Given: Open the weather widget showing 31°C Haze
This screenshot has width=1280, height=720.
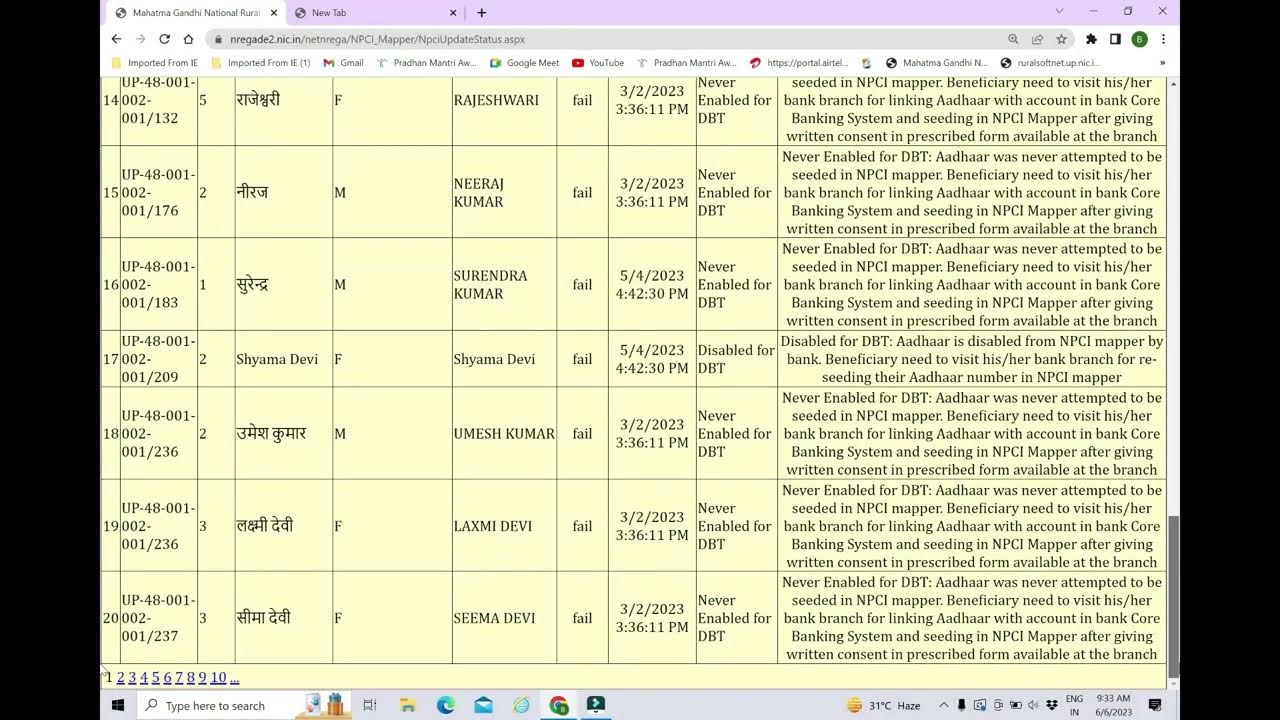Looking at the screenshot, I should click(x=884, y=705).
